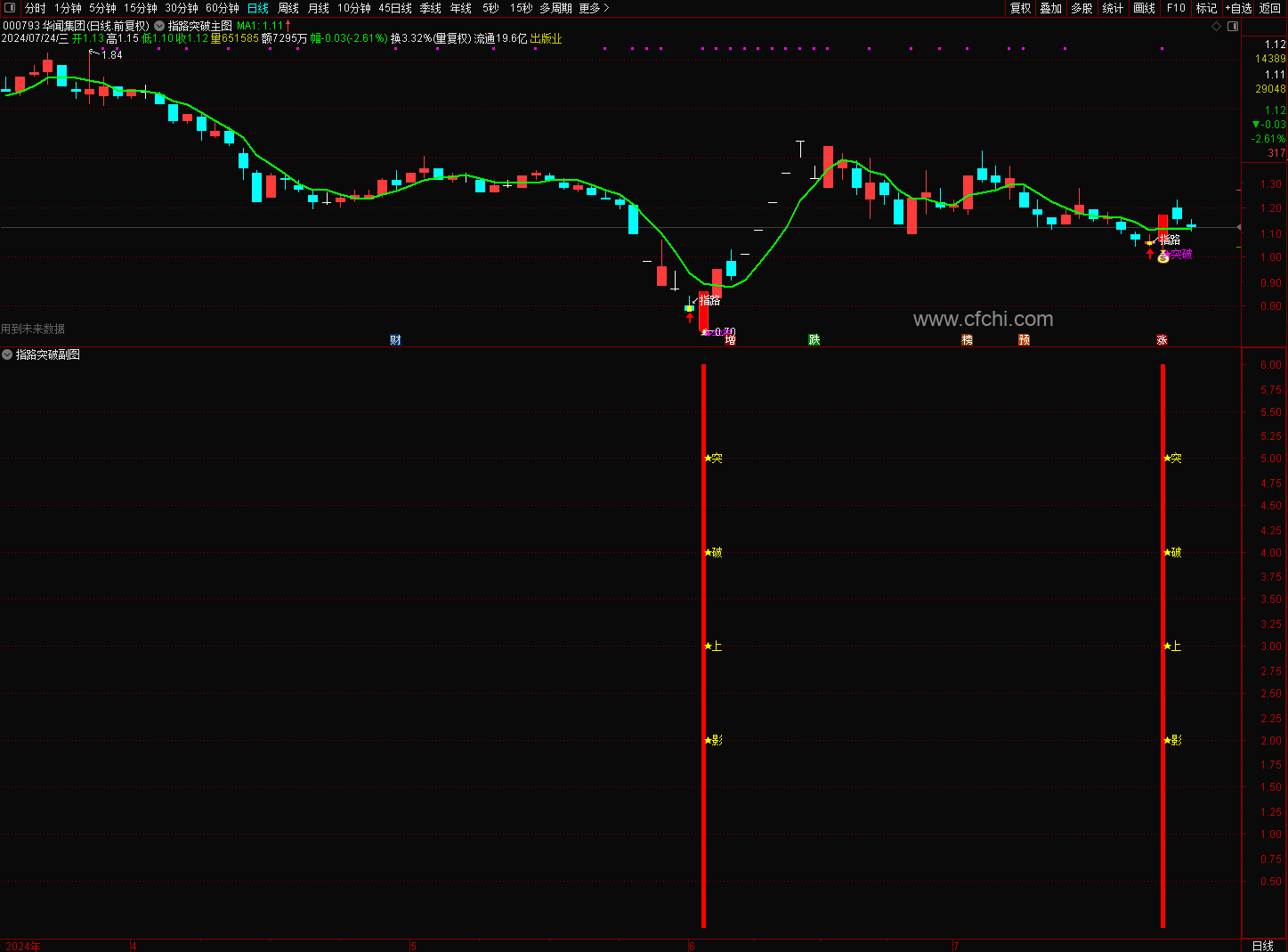Click the 标记 mark button
Viewport: 1288px width, 952px height.
pos(1206,8)
